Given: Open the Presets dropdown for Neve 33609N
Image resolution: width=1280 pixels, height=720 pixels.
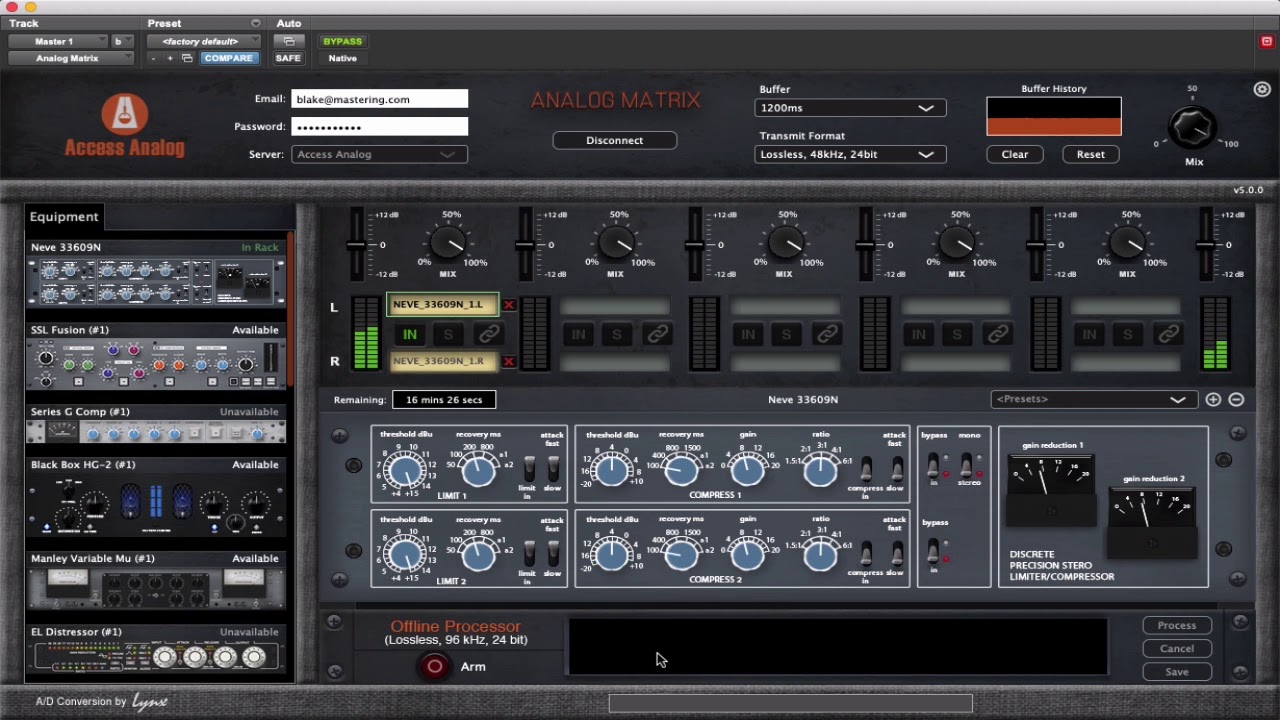Looking at the screenshot, I should click(x=1094, y=399).
